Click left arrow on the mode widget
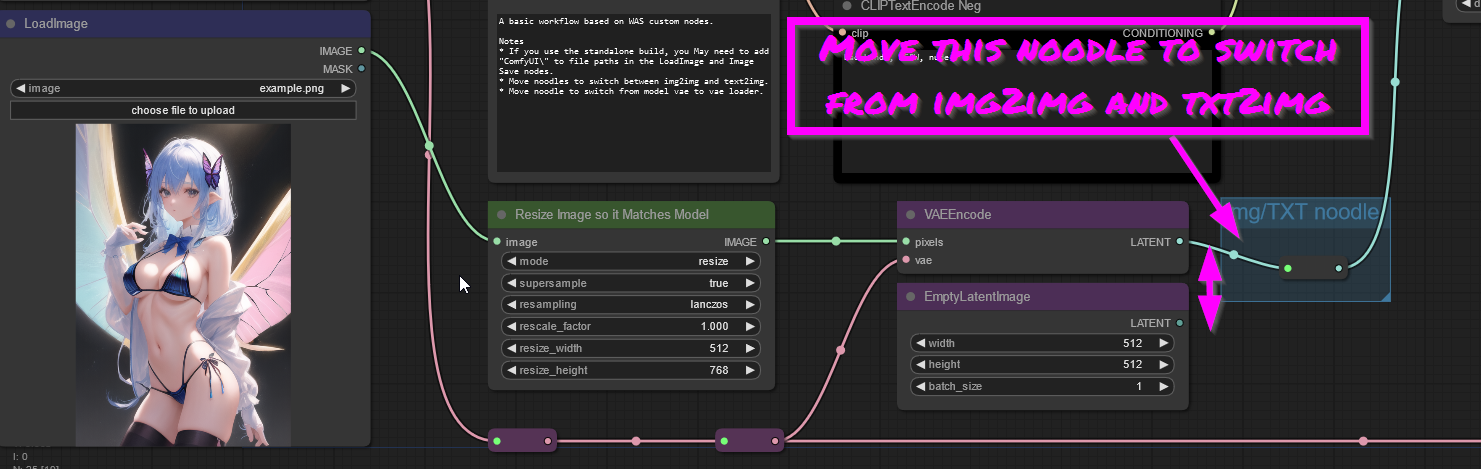The image size is (1481, 469). coord(511,261)
